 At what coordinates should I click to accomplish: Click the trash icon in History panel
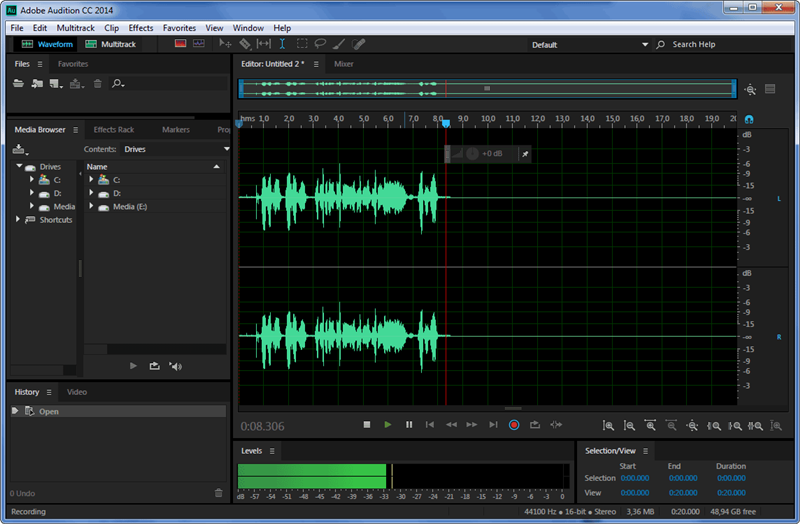tap(219, 493)
